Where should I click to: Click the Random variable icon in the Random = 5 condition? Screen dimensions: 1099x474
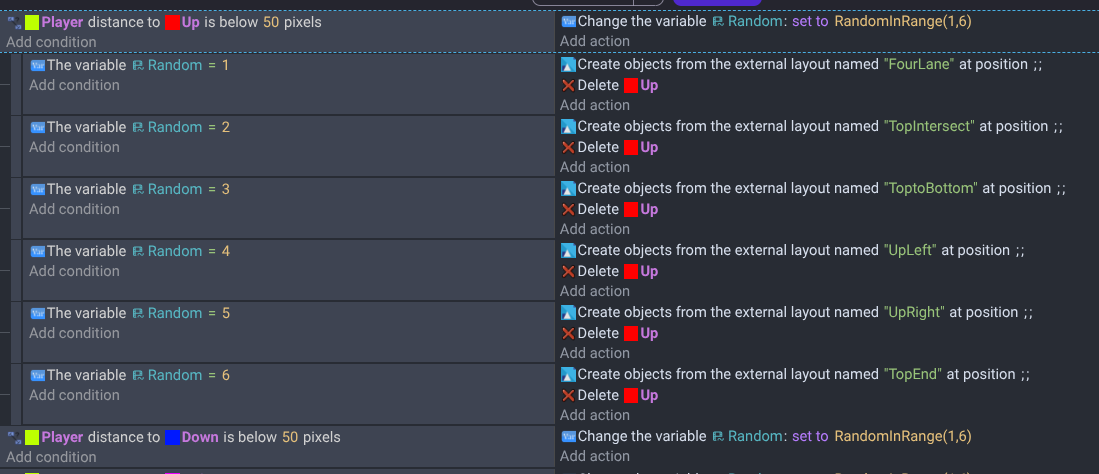click(x=138, y=313)
